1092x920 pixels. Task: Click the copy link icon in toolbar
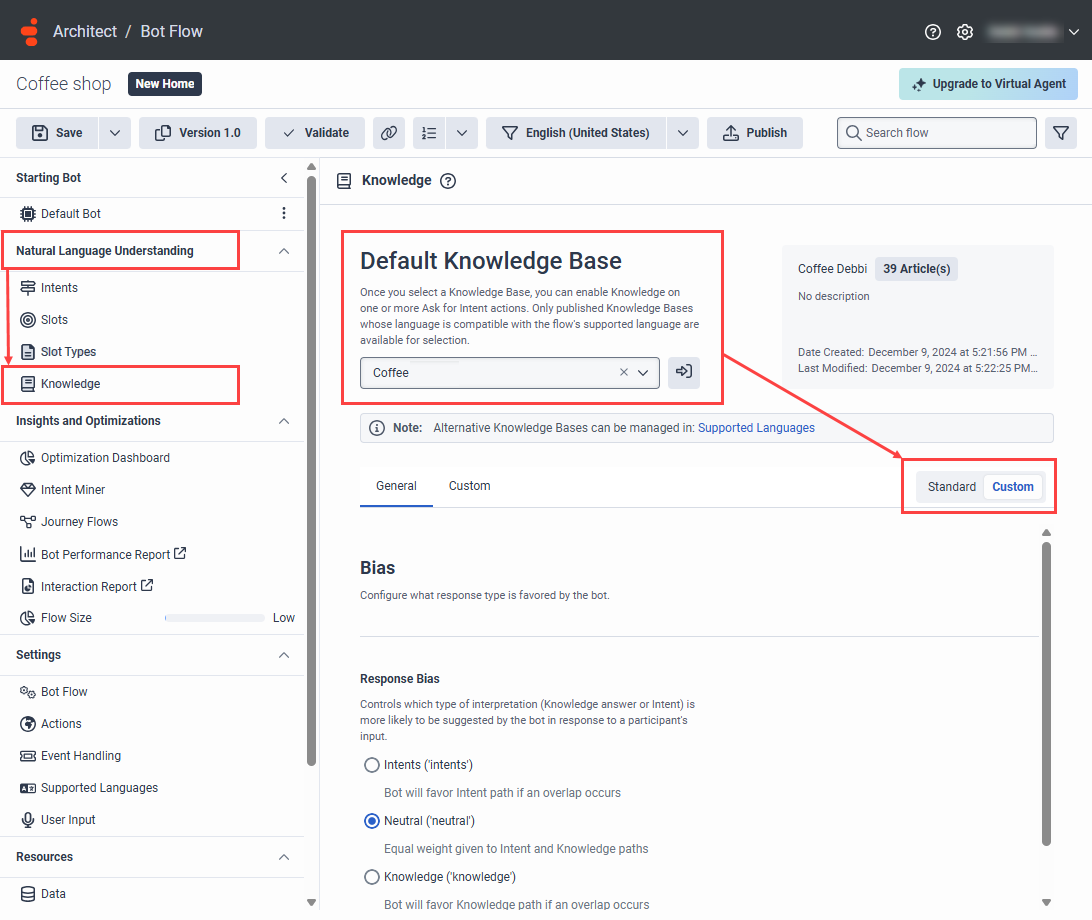click(x=389, y=133)
